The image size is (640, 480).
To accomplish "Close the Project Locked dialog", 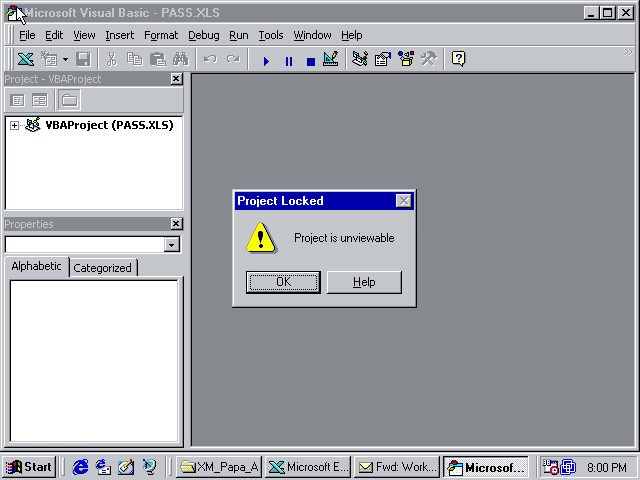I will pyautogui.click(x=404, y=201).
